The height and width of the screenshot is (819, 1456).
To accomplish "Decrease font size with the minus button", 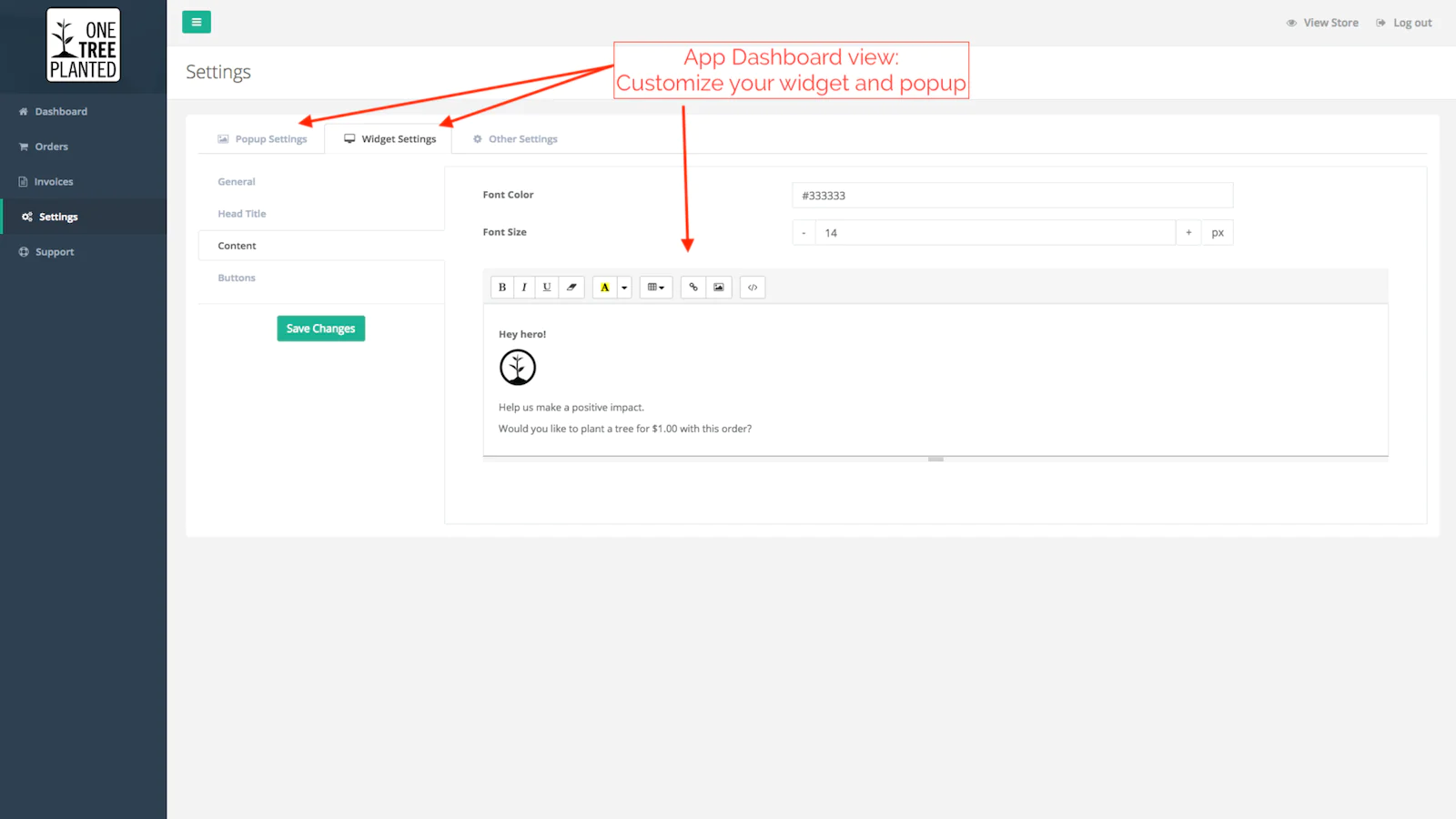I will tap(804, 233).
